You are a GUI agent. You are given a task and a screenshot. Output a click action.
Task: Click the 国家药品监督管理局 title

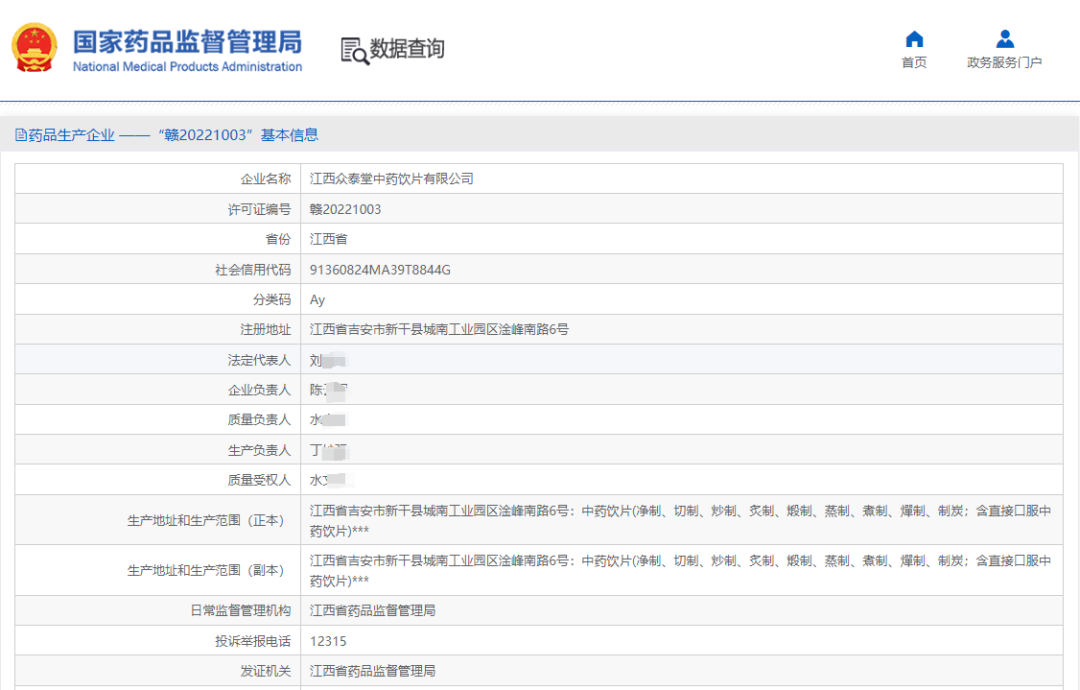coord(187,41)
